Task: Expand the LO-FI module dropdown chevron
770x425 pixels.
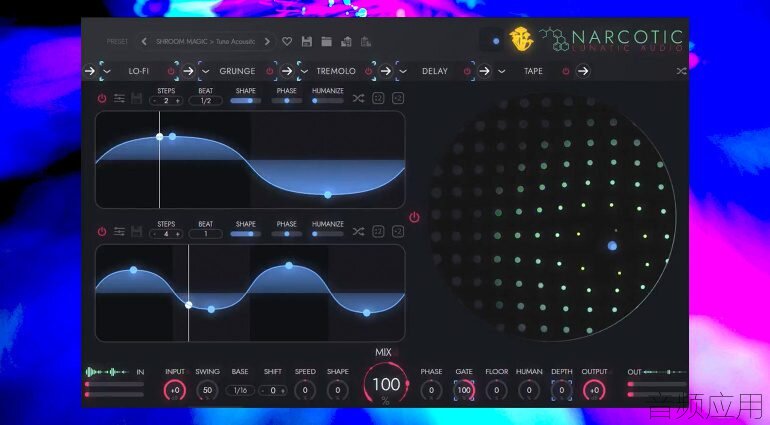Action: coord(107,71)
